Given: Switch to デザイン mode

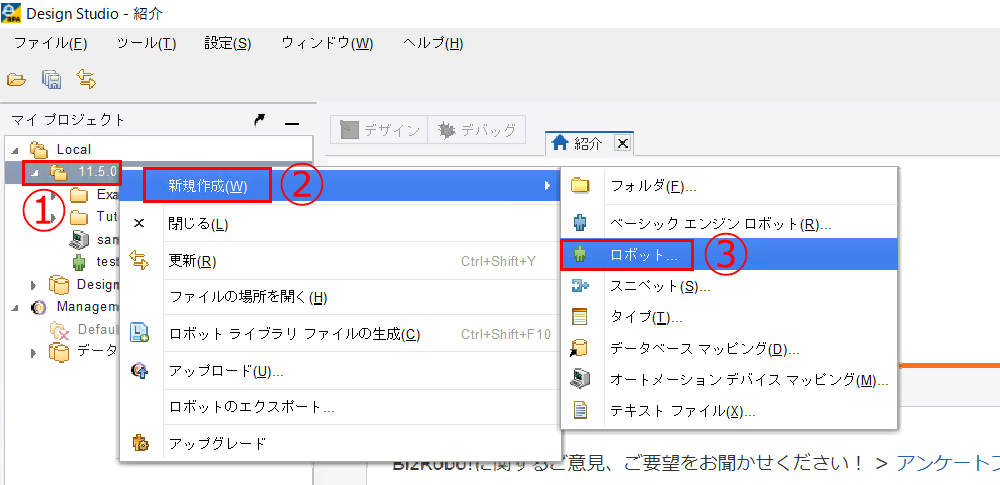Looking at the screenshot, I should 379,130.
